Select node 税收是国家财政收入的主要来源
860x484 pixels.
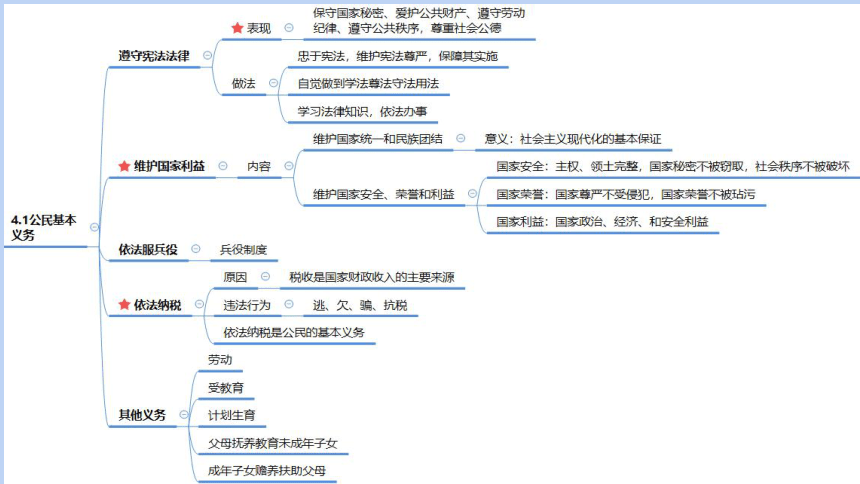tap(372, 277)
